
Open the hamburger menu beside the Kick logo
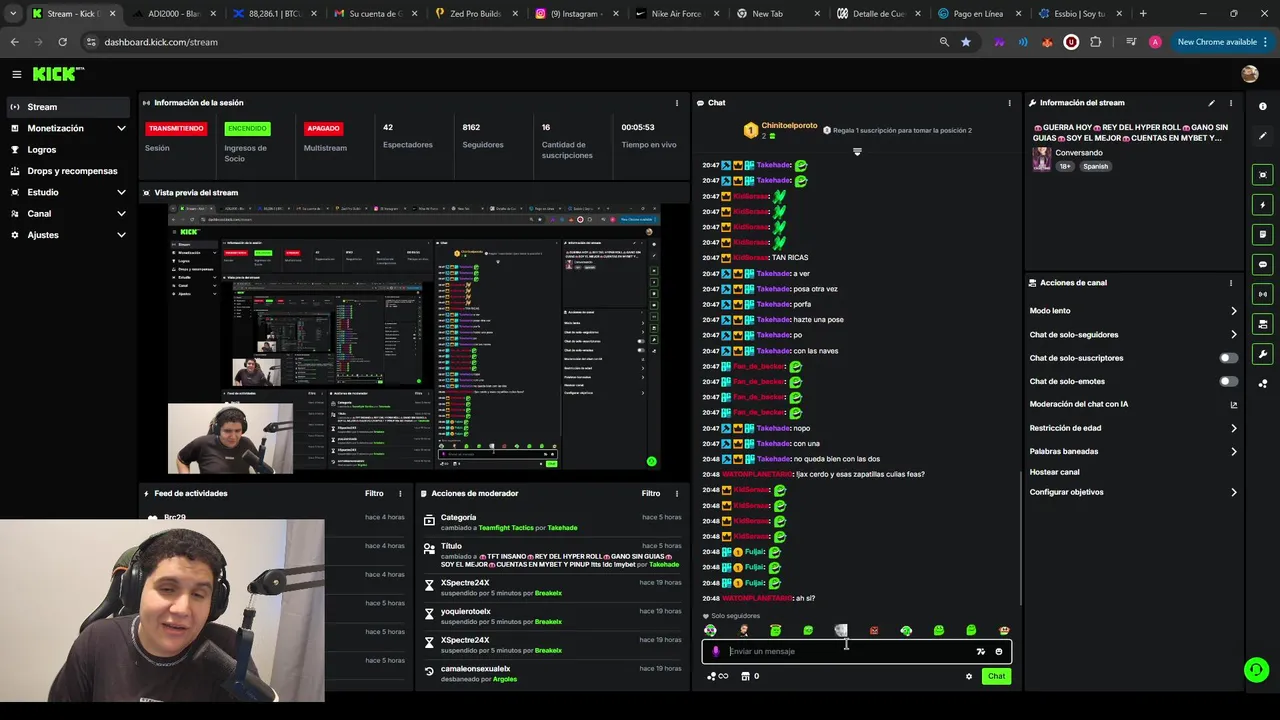point(16,74)
